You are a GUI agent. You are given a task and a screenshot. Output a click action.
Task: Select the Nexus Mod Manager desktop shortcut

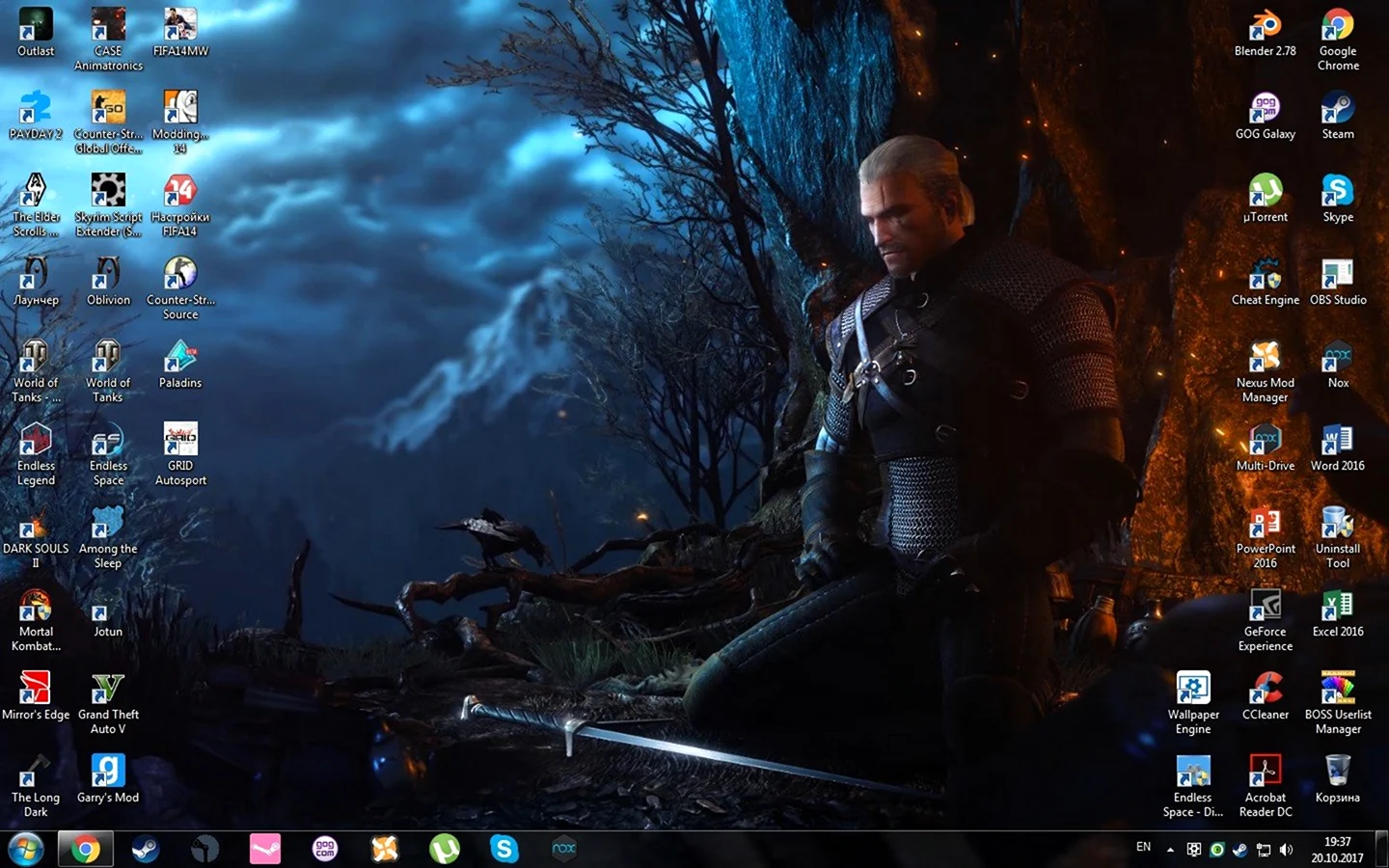pyautogui.click(x=1265, y=360)
